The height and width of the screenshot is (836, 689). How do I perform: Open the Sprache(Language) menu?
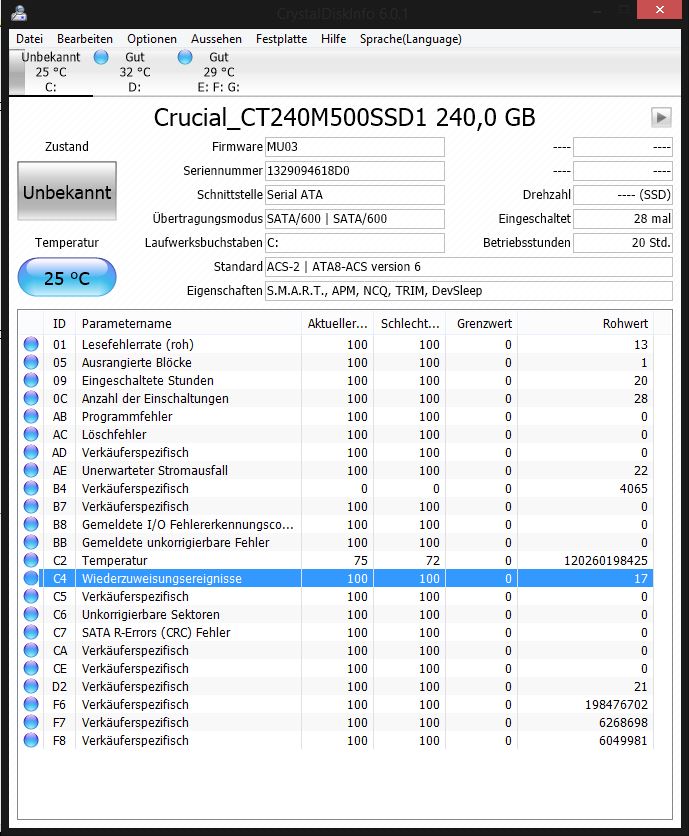point(411,39)
